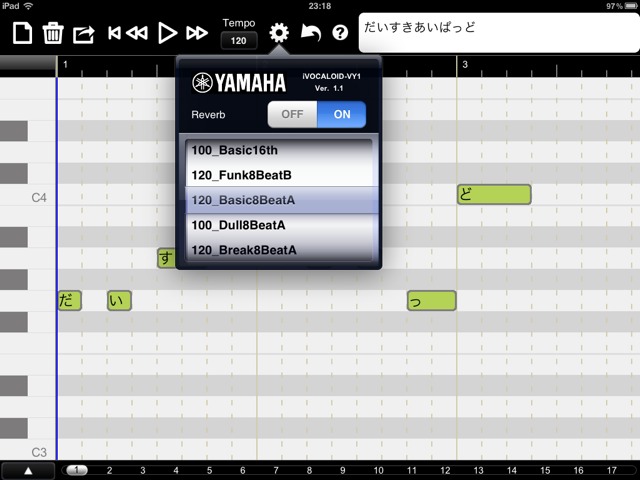
Task: Jump to measure 14 in bottom bar
Action: (512, 470)
